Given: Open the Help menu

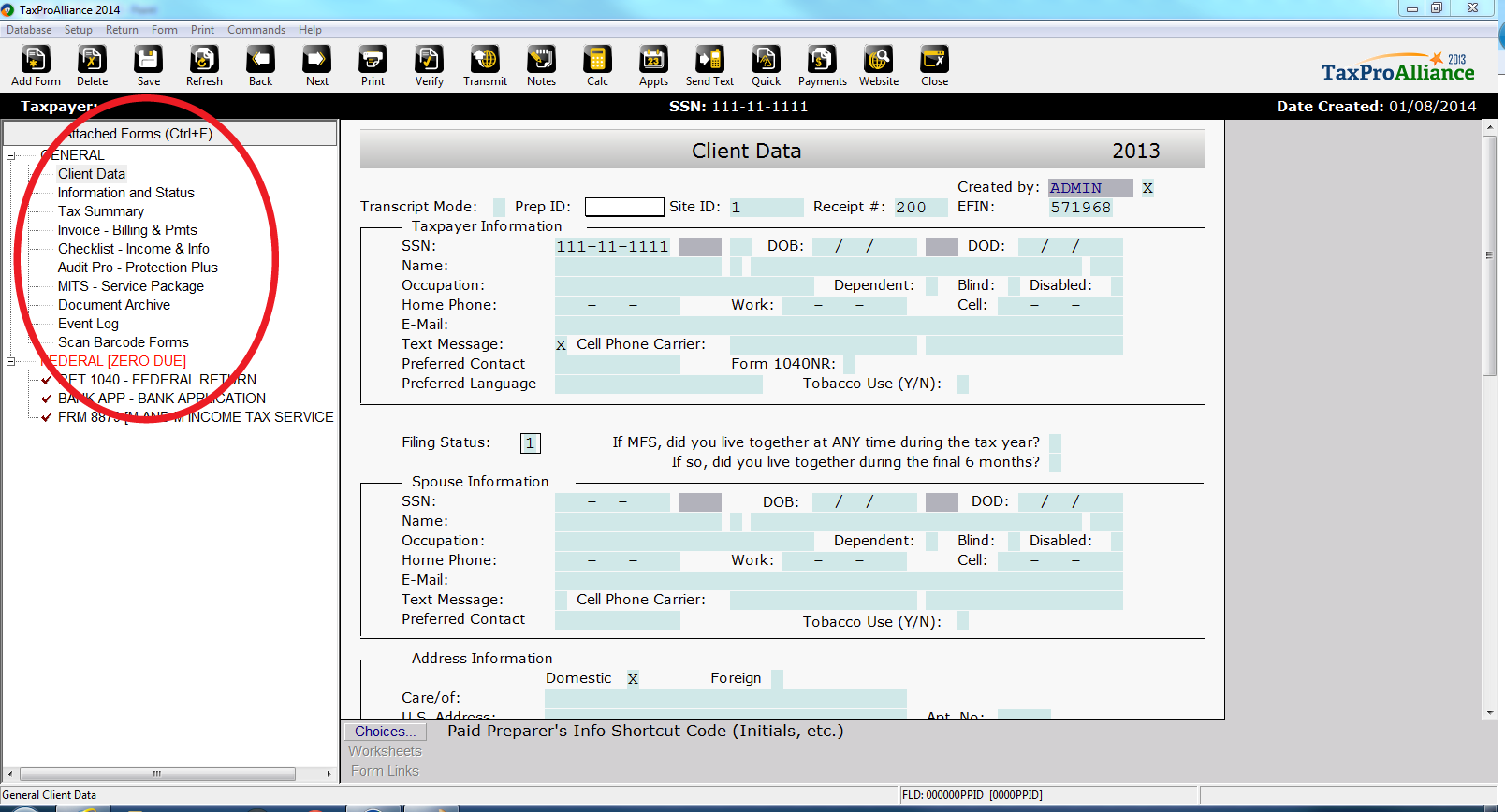Looking at the screenshot, I should (x=310, y=30).
